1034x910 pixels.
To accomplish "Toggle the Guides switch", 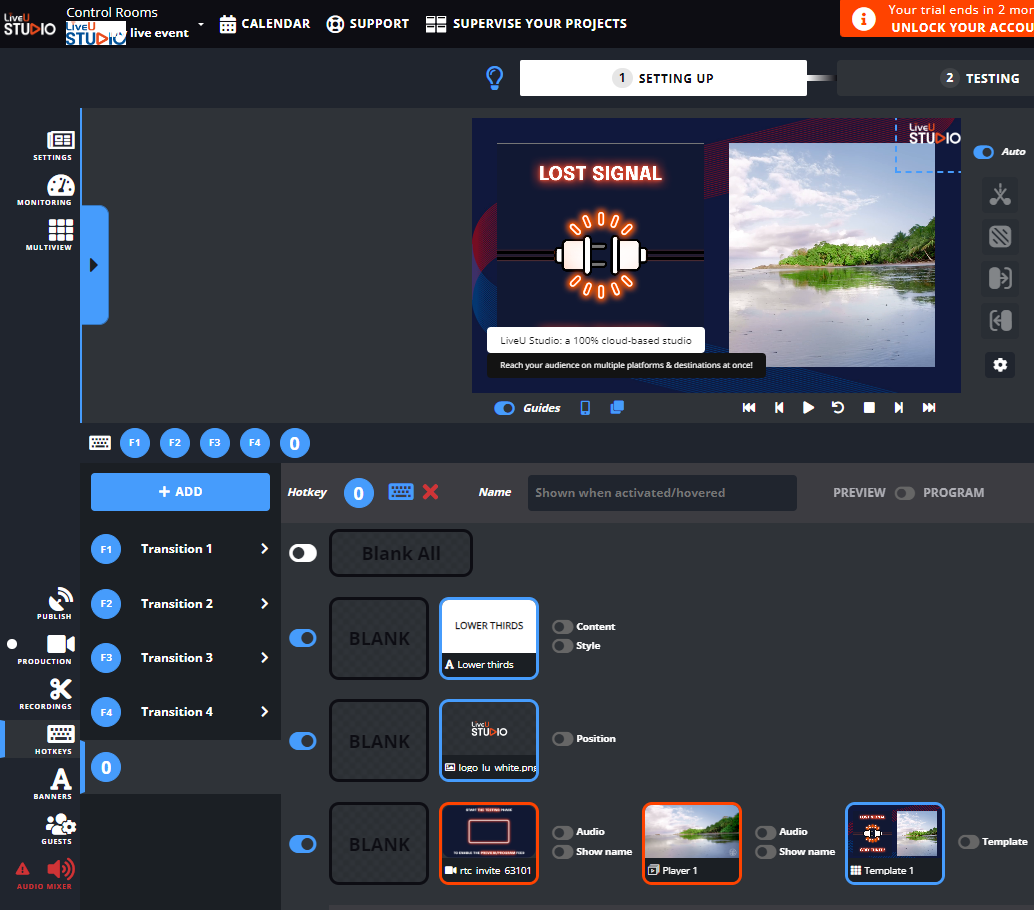I will click(x=504, y=408).
